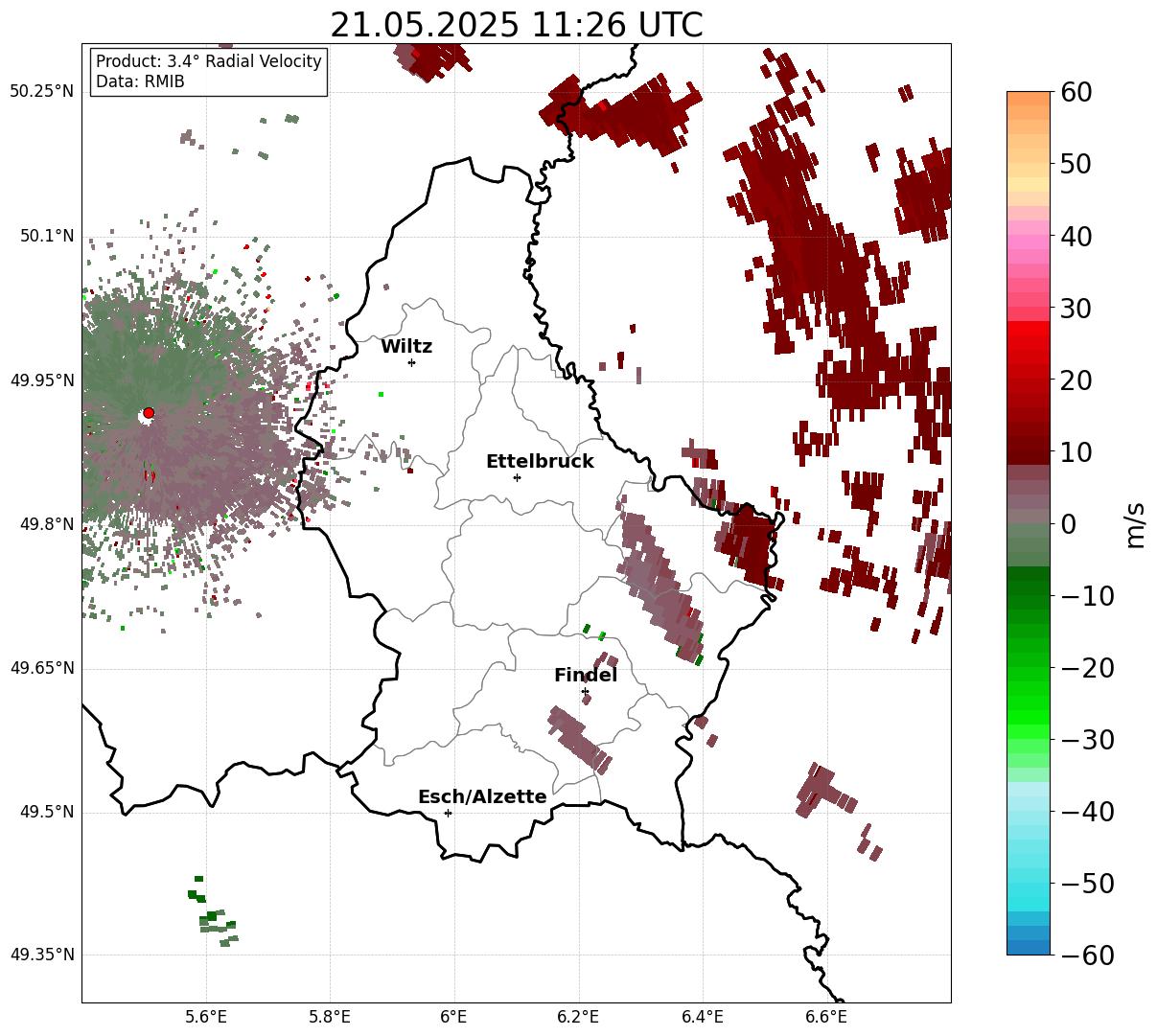
Task: Click the colorbar −30 tick label
Action: pos(1087,740)
